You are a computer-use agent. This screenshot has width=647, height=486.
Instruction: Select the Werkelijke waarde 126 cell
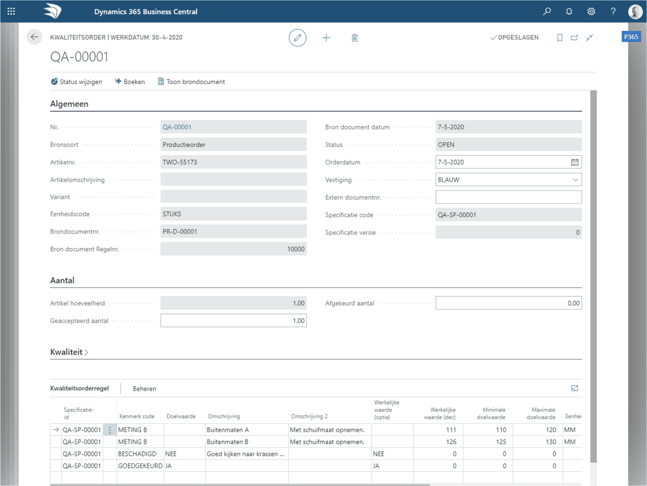[x=438, y=442]
